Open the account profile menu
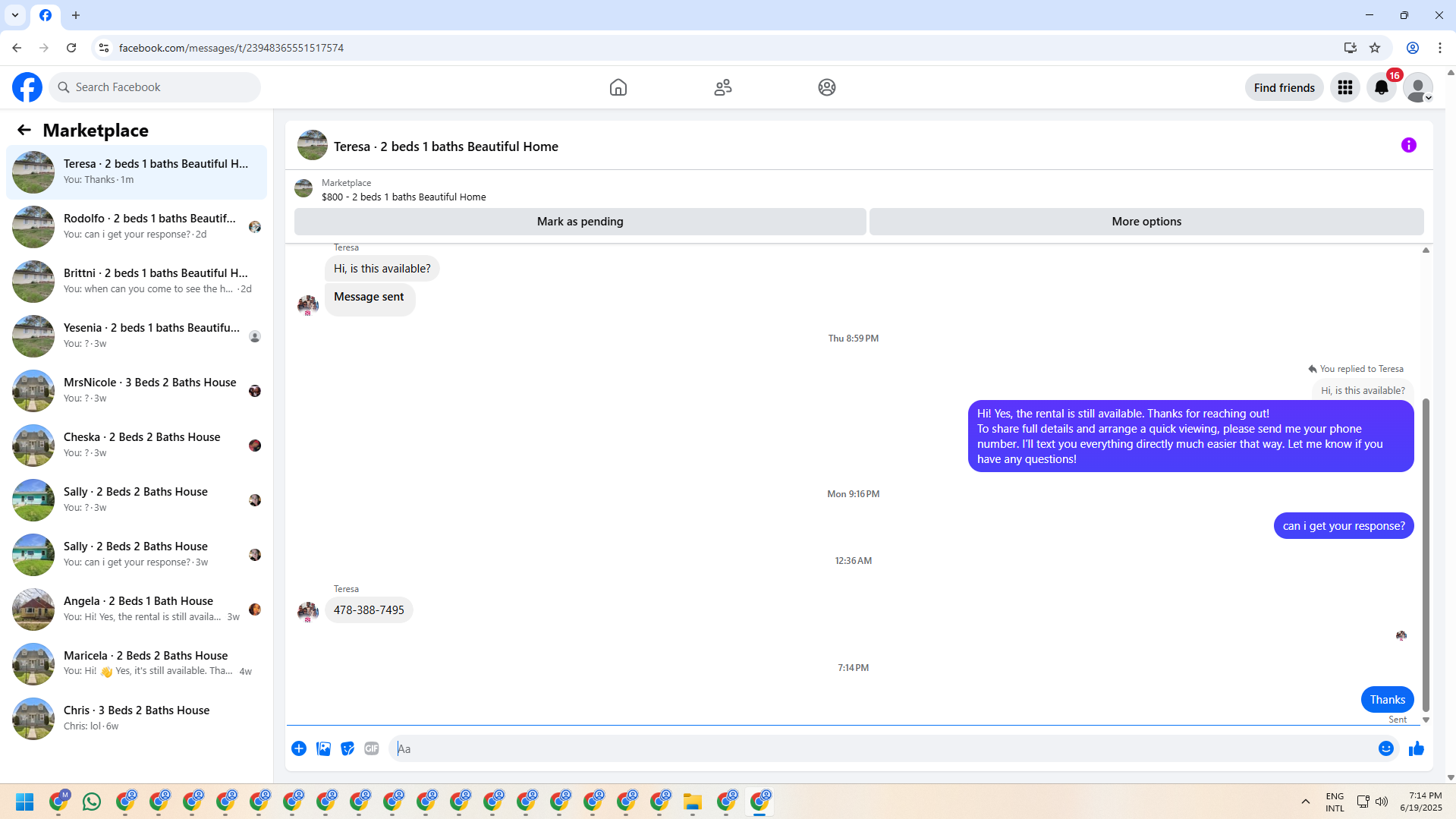Image resolution: width=1456 pixels, height=819 pixels. pyautogui.click(x=1418, y=87)
